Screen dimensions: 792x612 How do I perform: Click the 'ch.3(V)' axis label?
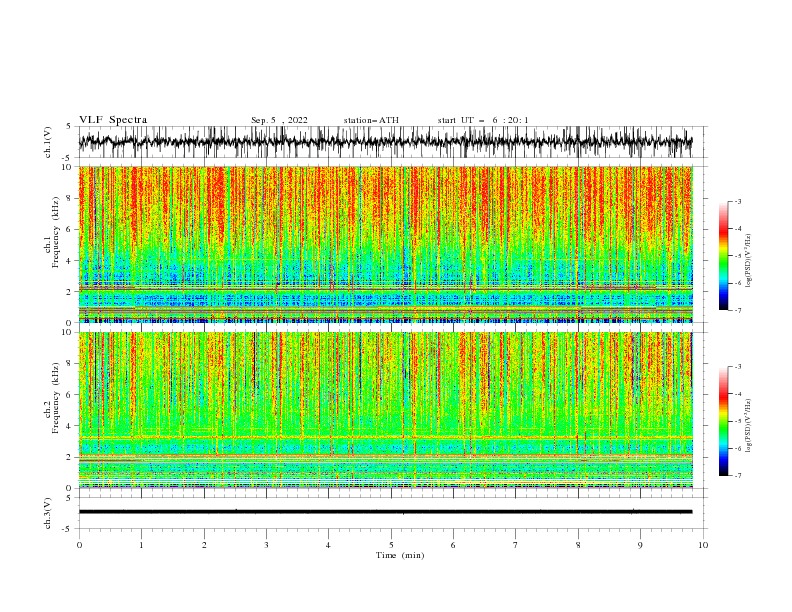(48, 513)
